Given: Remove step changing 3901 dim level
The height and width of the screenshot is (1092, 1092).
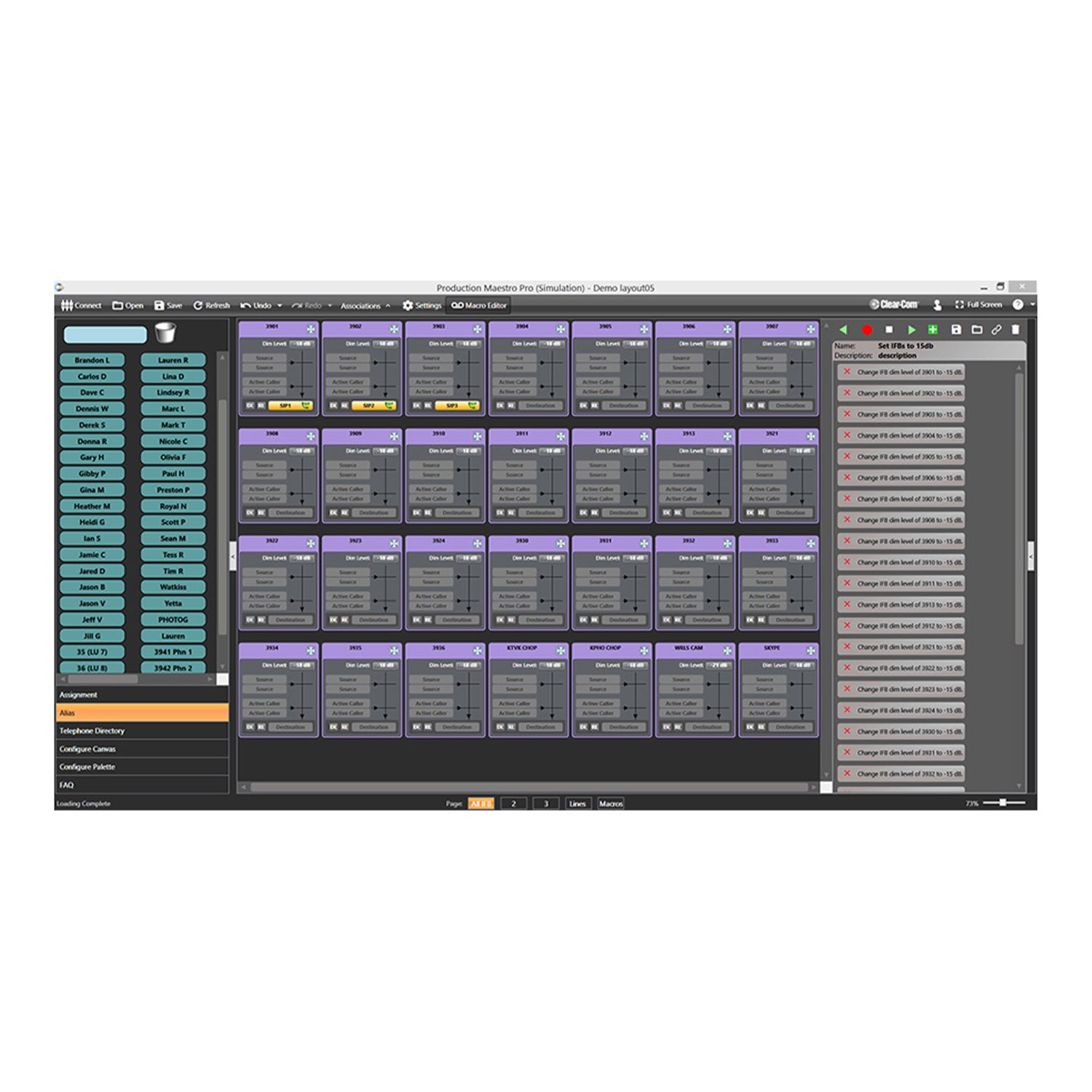Looking at the screenshot, I should [847, 372].
